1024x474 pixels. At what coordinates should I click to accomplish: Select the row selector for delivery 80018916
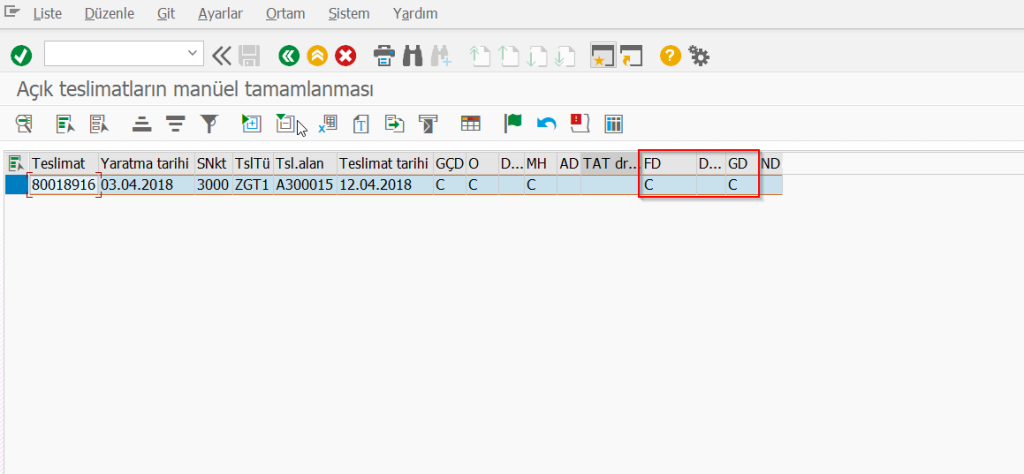(16, 185)
